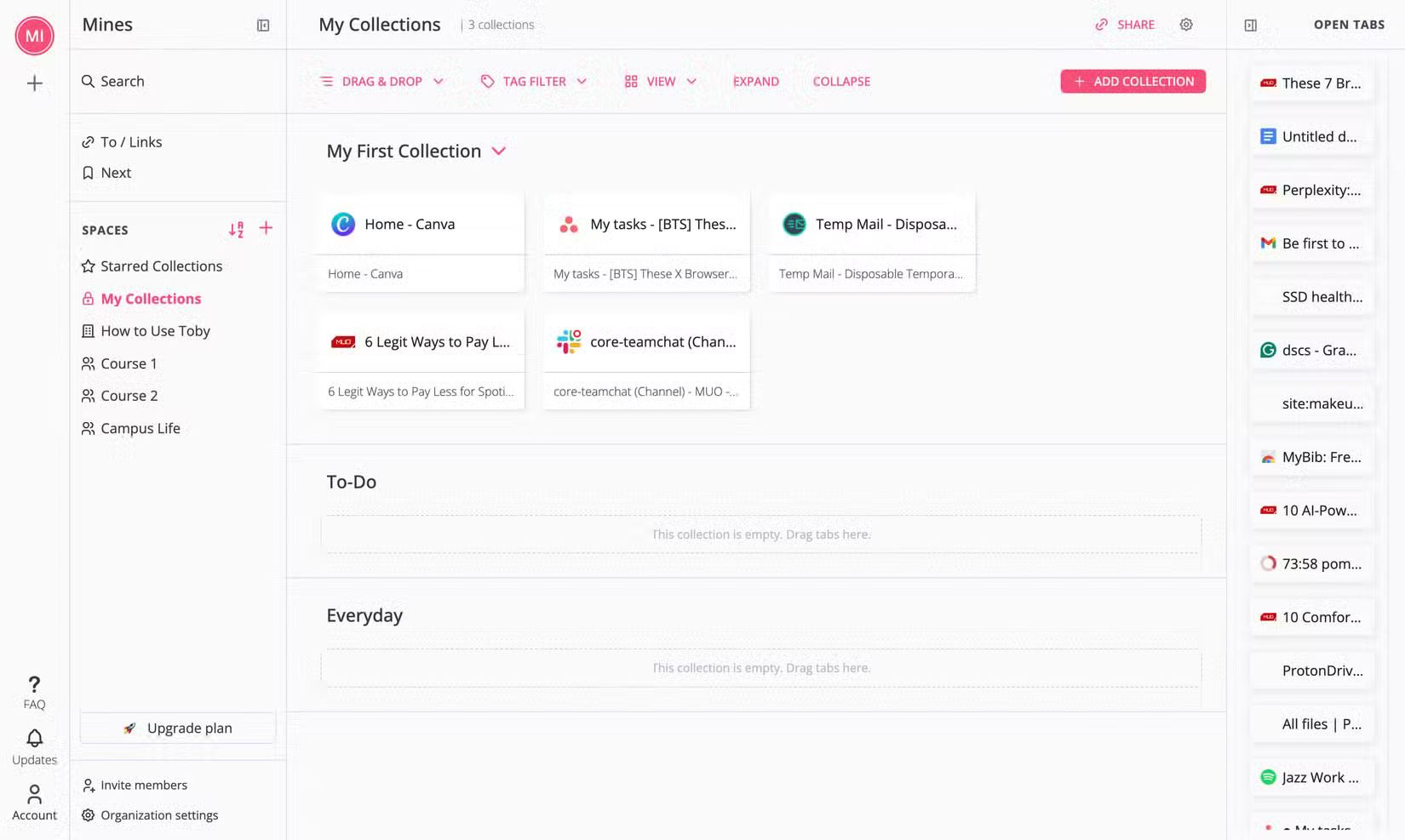Open the DRAG & DROP dropdown

pyautogui.click(x=381, y=81)
